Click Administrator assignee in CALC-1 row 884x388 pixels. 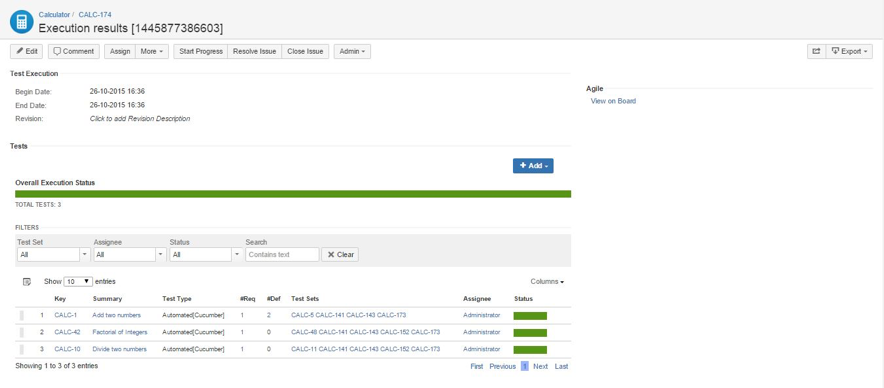click(x=481, y=315)
